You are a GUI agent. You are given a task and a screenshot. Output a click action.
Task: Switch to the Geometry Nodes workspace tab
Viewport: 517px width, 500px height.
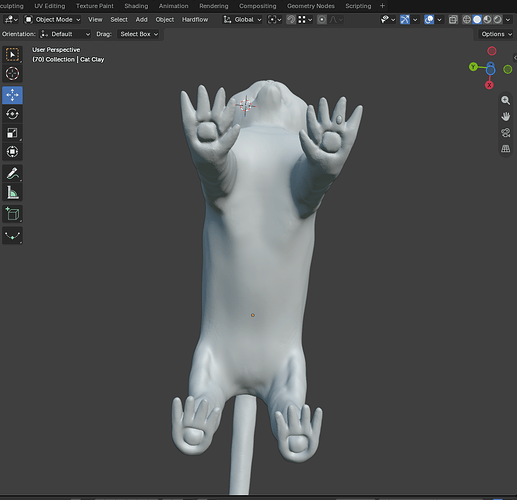pyautogui.click(x=311, y=6)
